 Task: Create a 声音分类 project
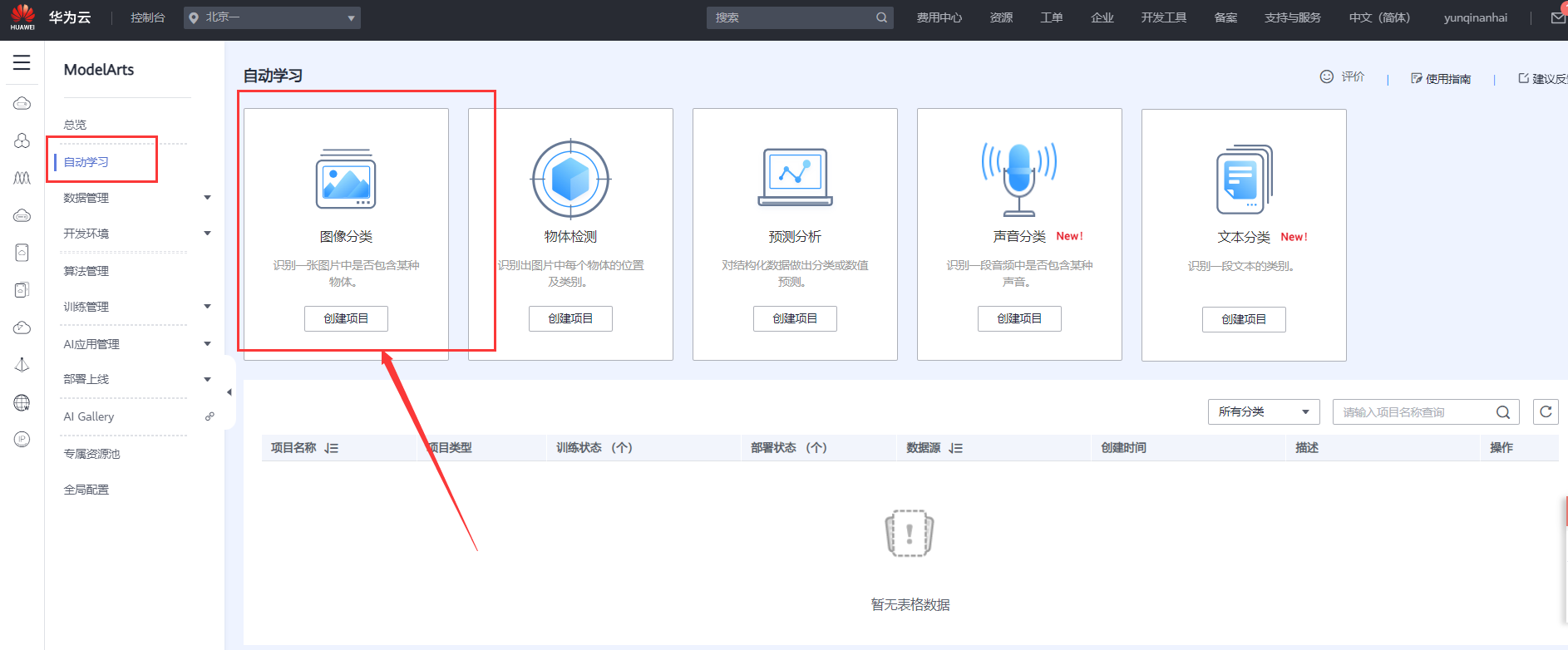point(1019,318)
